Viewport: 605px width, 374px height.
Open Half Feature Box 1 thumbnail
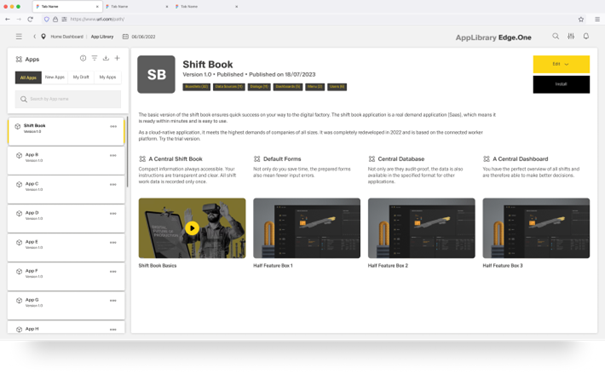307,228
